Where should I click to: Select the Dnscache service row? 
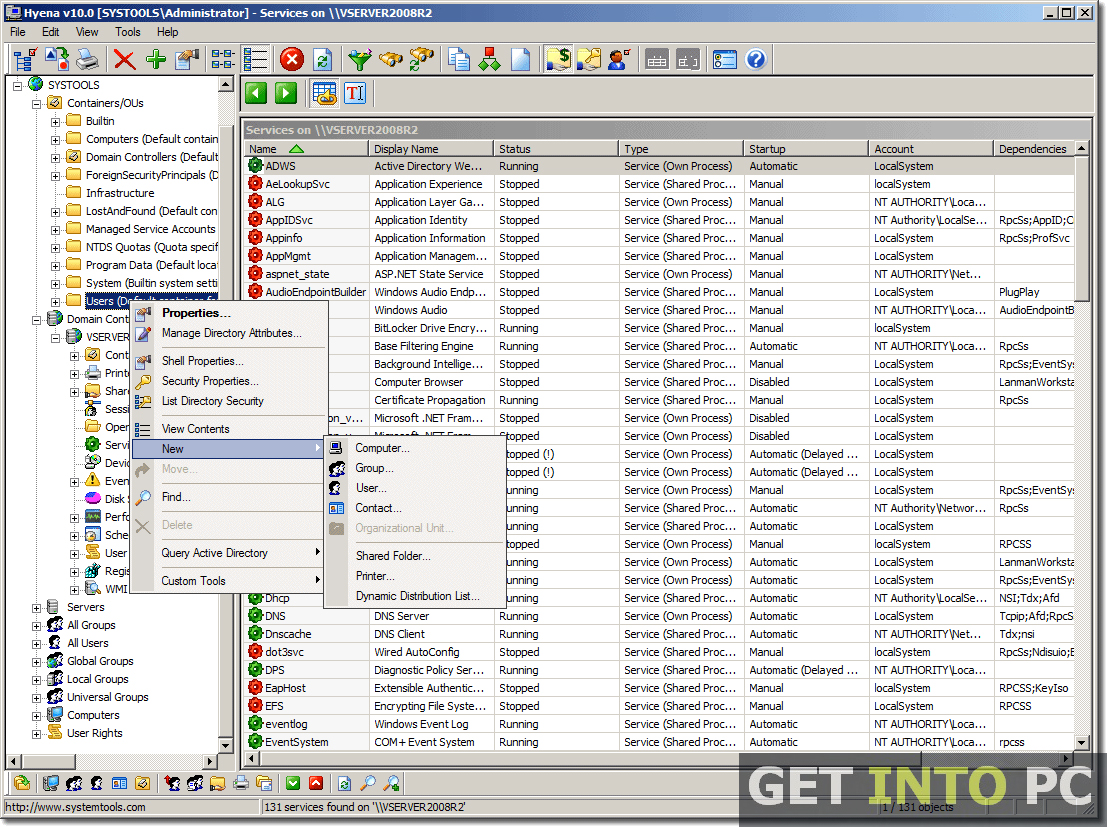point(659,634)
